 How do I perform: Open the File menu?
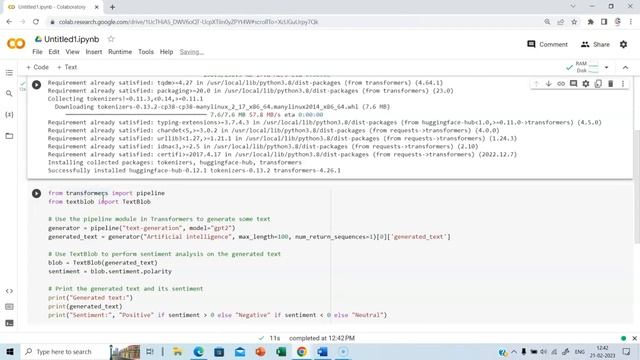pos(37,52)
